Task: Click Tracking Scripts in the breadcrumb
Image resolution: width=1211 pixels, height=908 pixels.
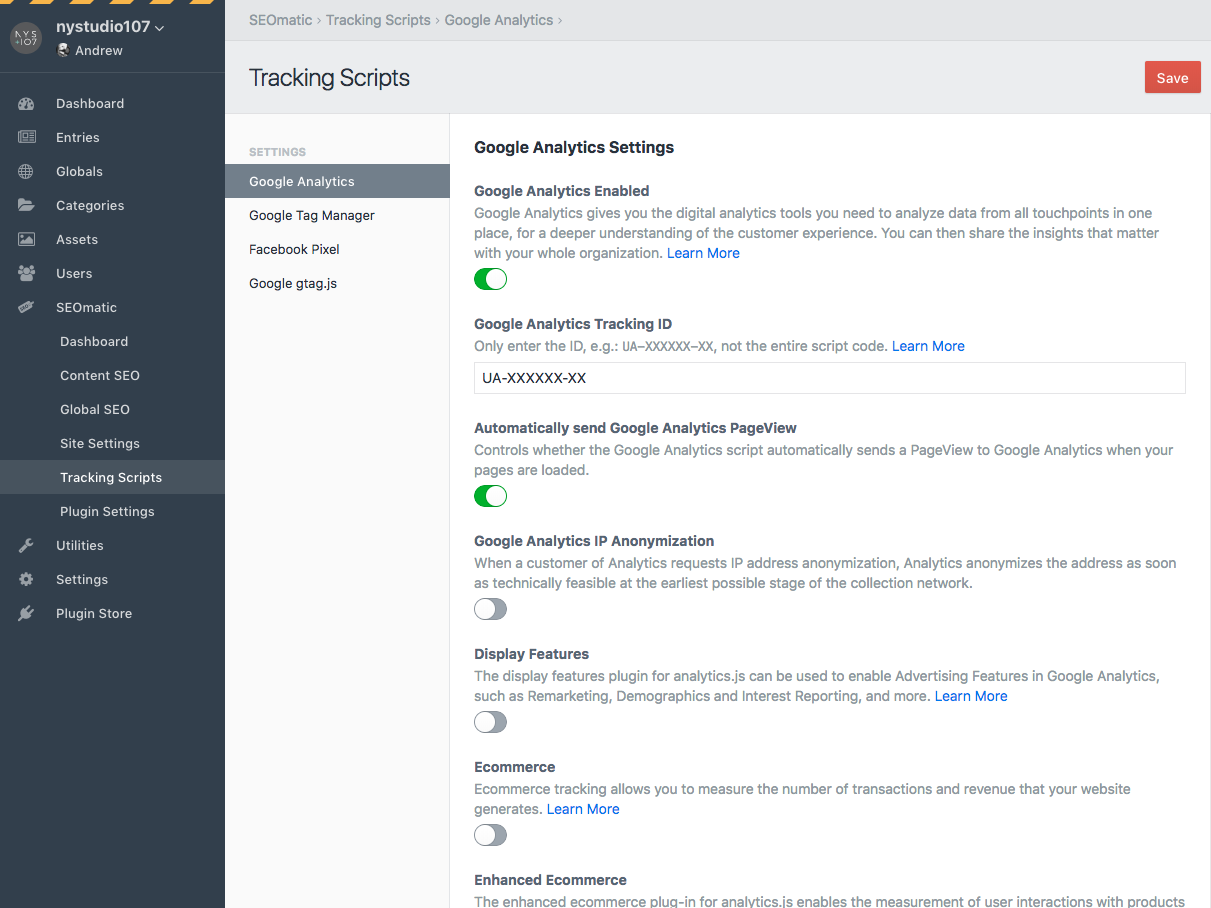Action: point(378,20)
